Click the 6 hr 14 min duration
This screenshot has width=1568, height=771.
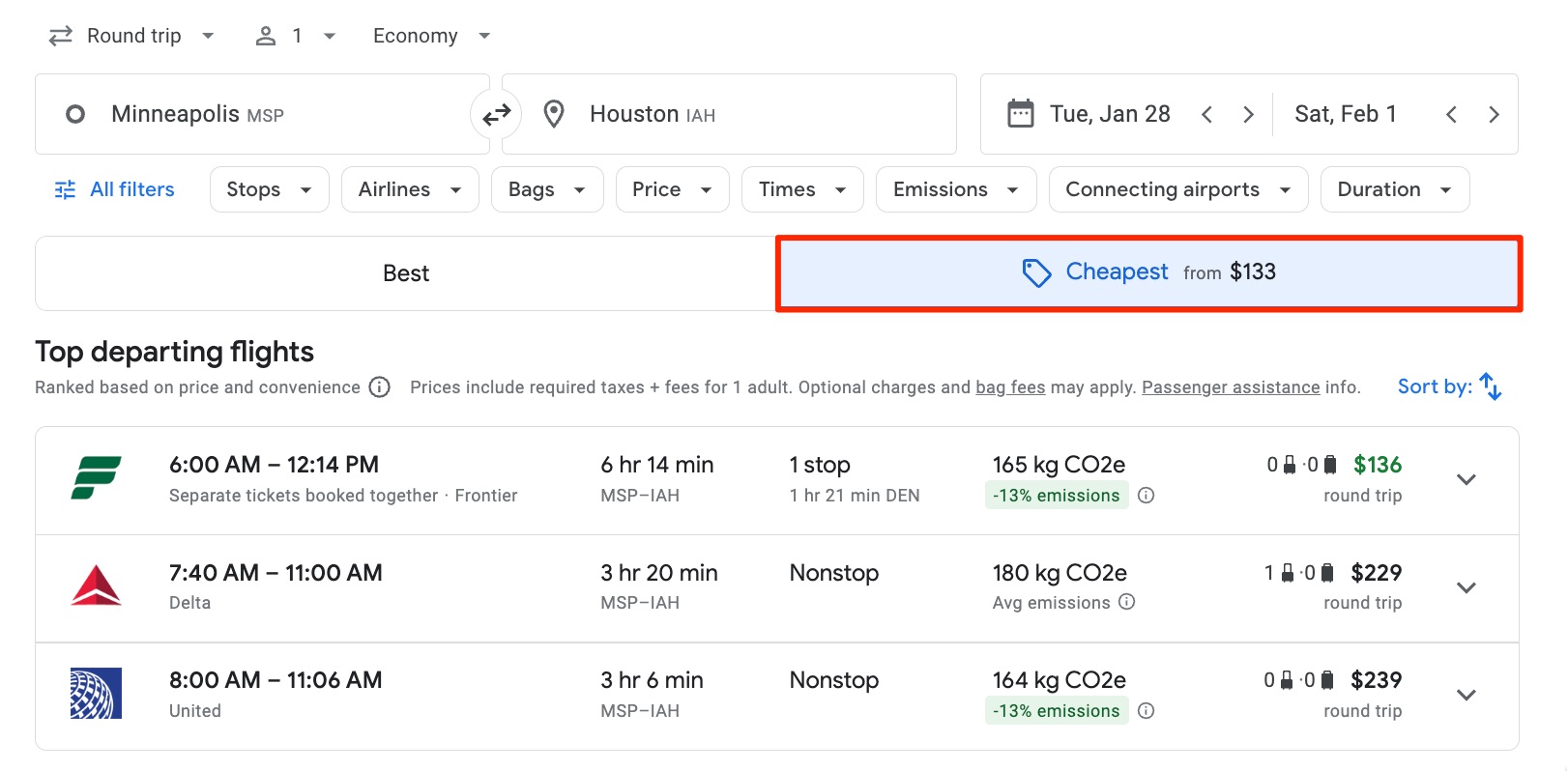point(657,465)
